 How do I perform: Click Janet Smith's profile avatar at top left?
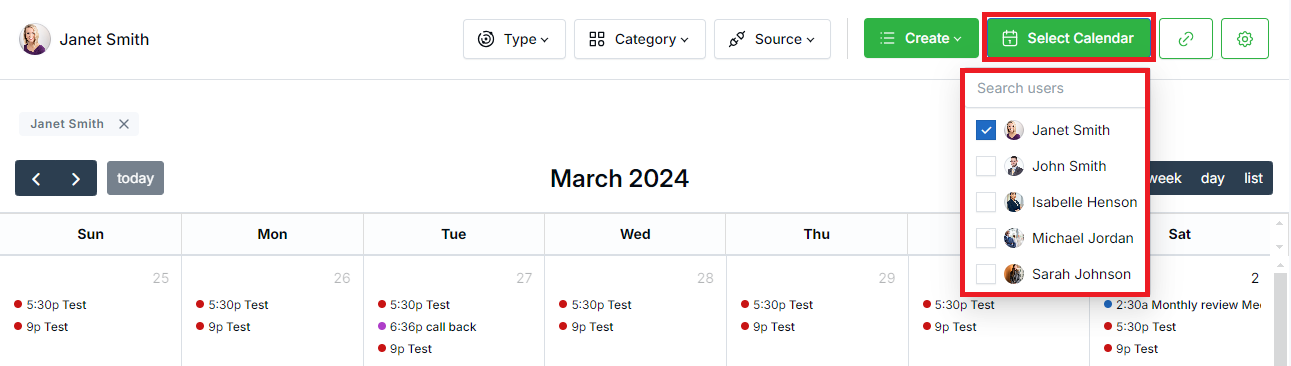[x=35, y=39]
